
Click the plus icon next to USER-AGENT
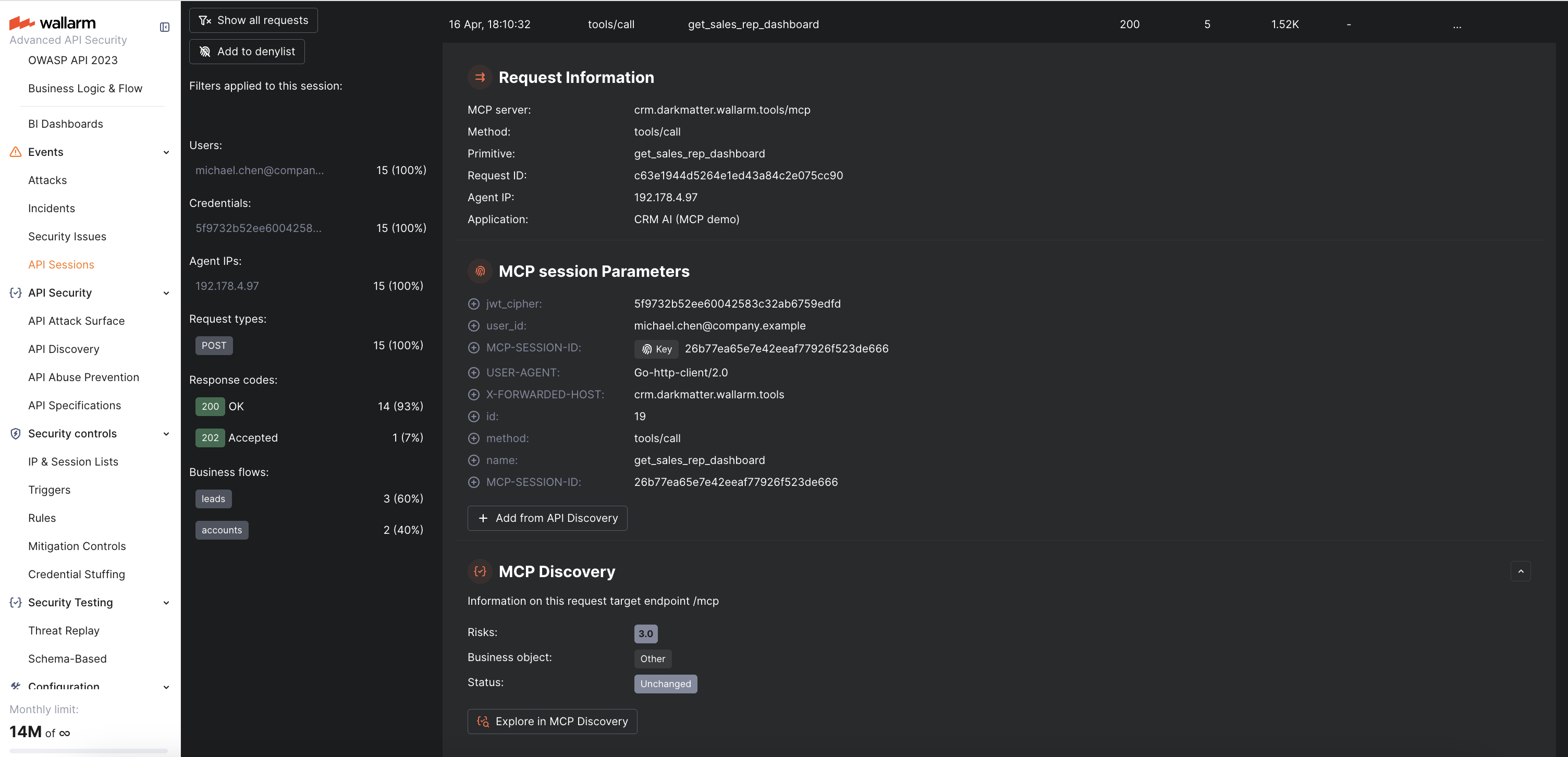[x=473, y=373]
